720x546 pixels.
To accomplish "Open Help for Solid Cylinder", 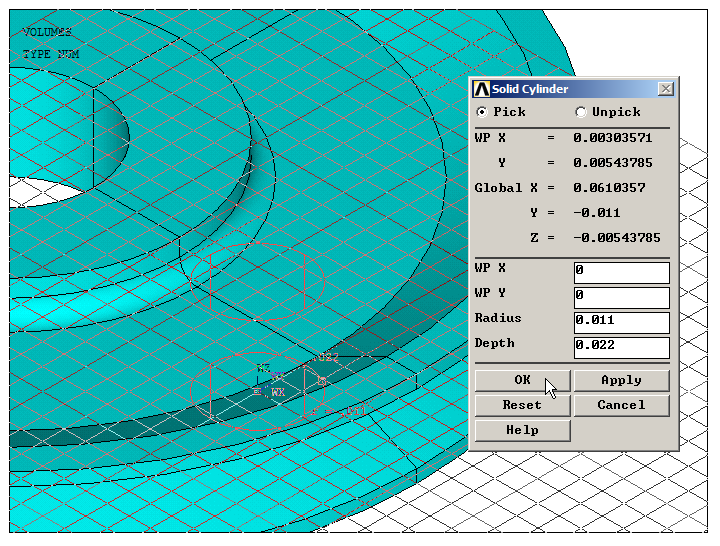I will (x=523, y=431).
